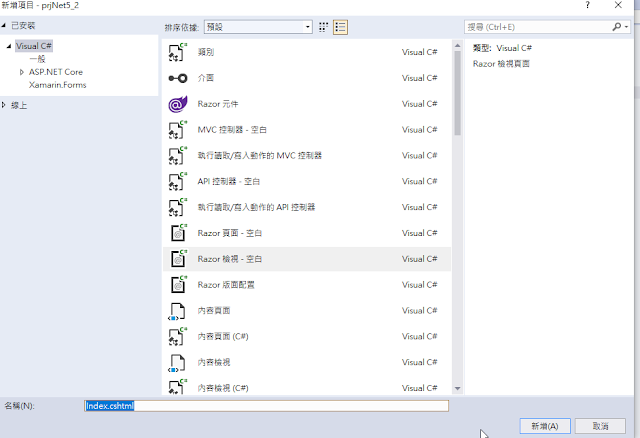
Task: Expand the ASP.NET Core node arrow
Action: point(22,72)
